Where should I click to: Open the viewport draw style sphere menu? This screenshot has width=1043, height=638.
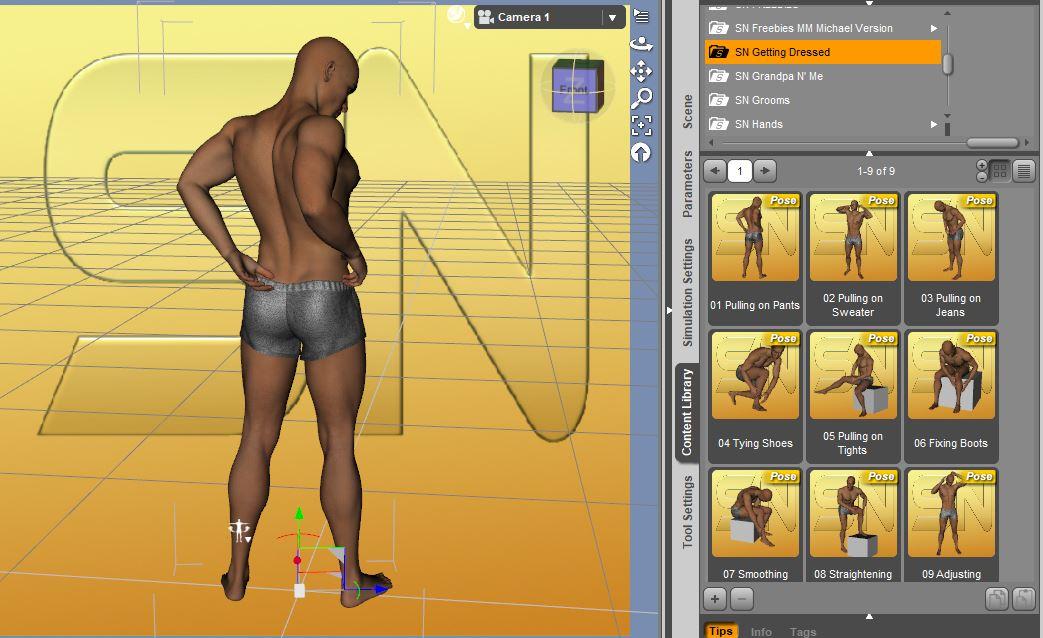pos(458,16)
